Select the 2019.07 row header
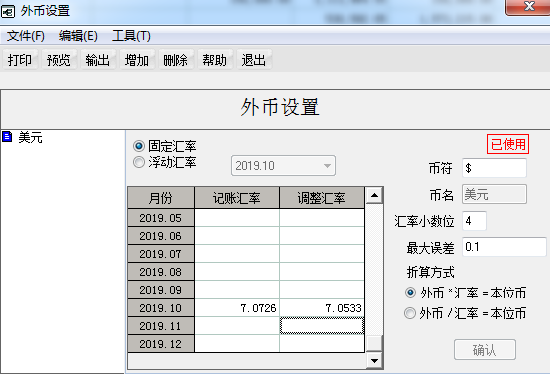Viewport: 550px width, 374px height. point(161,254)
